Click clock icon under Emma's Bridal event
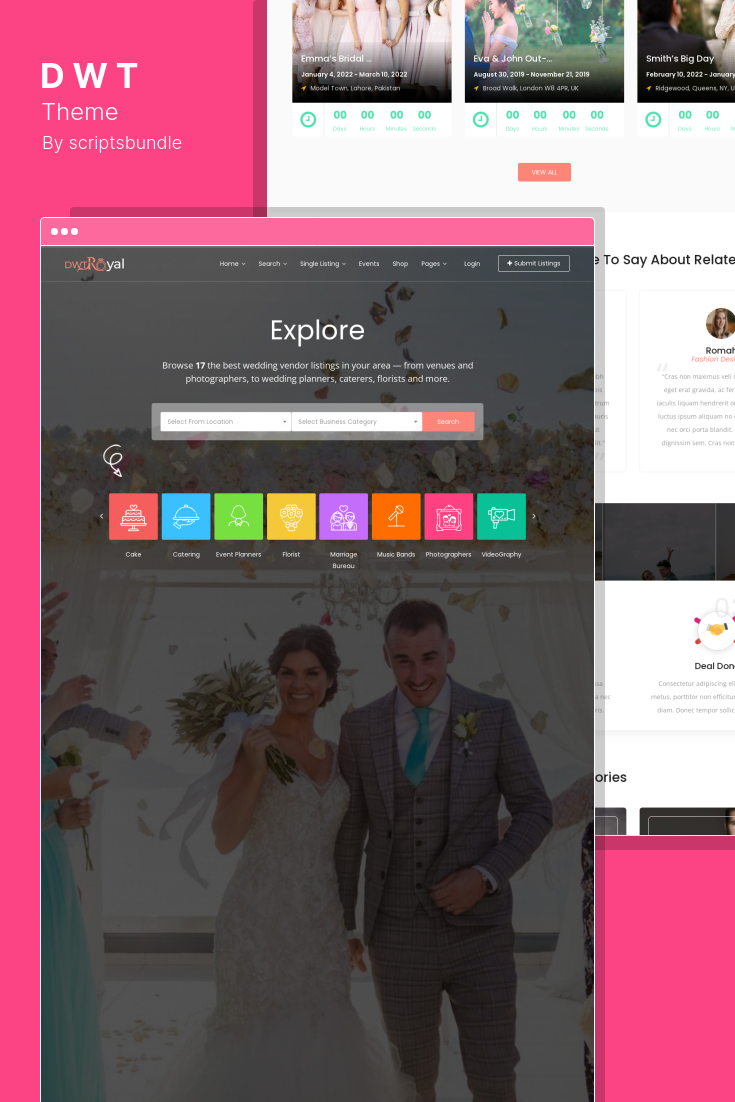 (308, 119)
